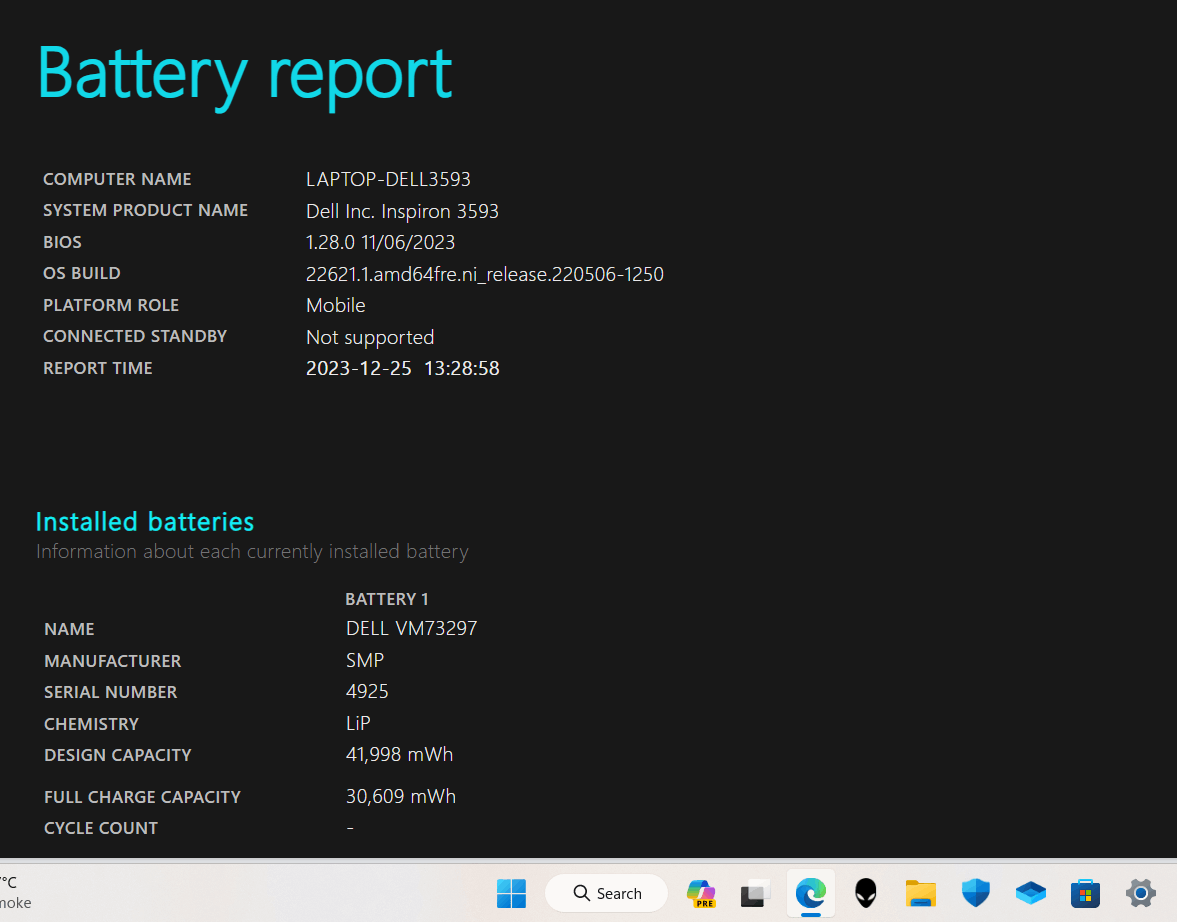
Task: Select full charge capacity 30,609 mWh
Action: point(401,797)
